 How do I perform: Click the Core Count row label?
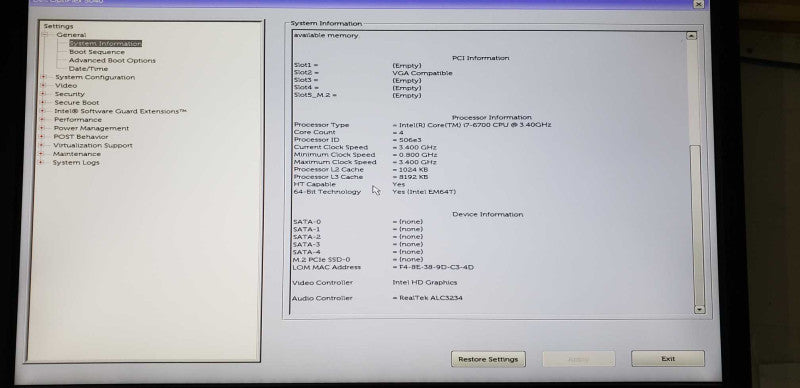pyautogui.click(x=315, y=132)
